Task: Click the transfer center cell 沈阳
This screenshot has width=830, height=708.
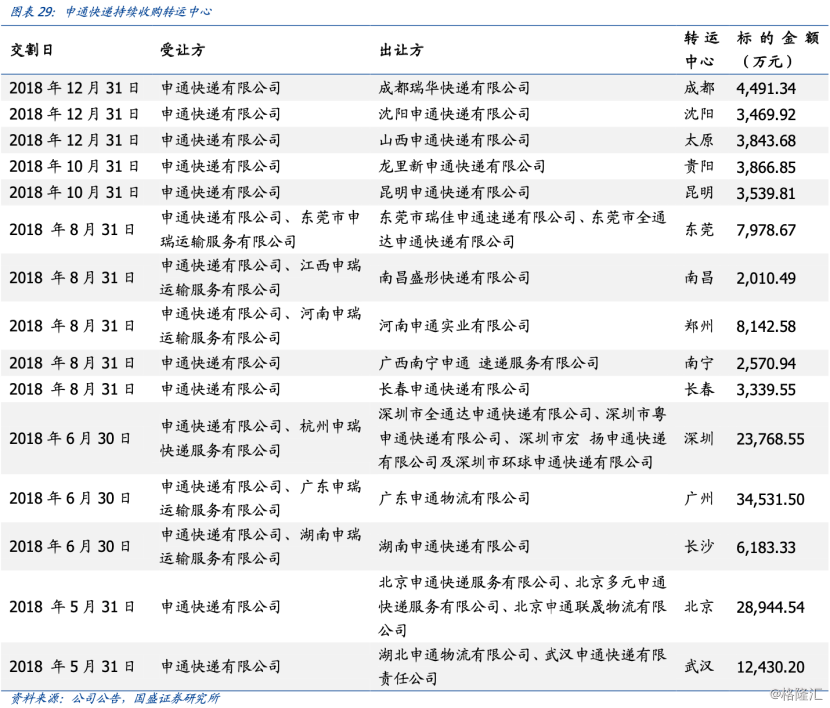Action: (699, 114)
